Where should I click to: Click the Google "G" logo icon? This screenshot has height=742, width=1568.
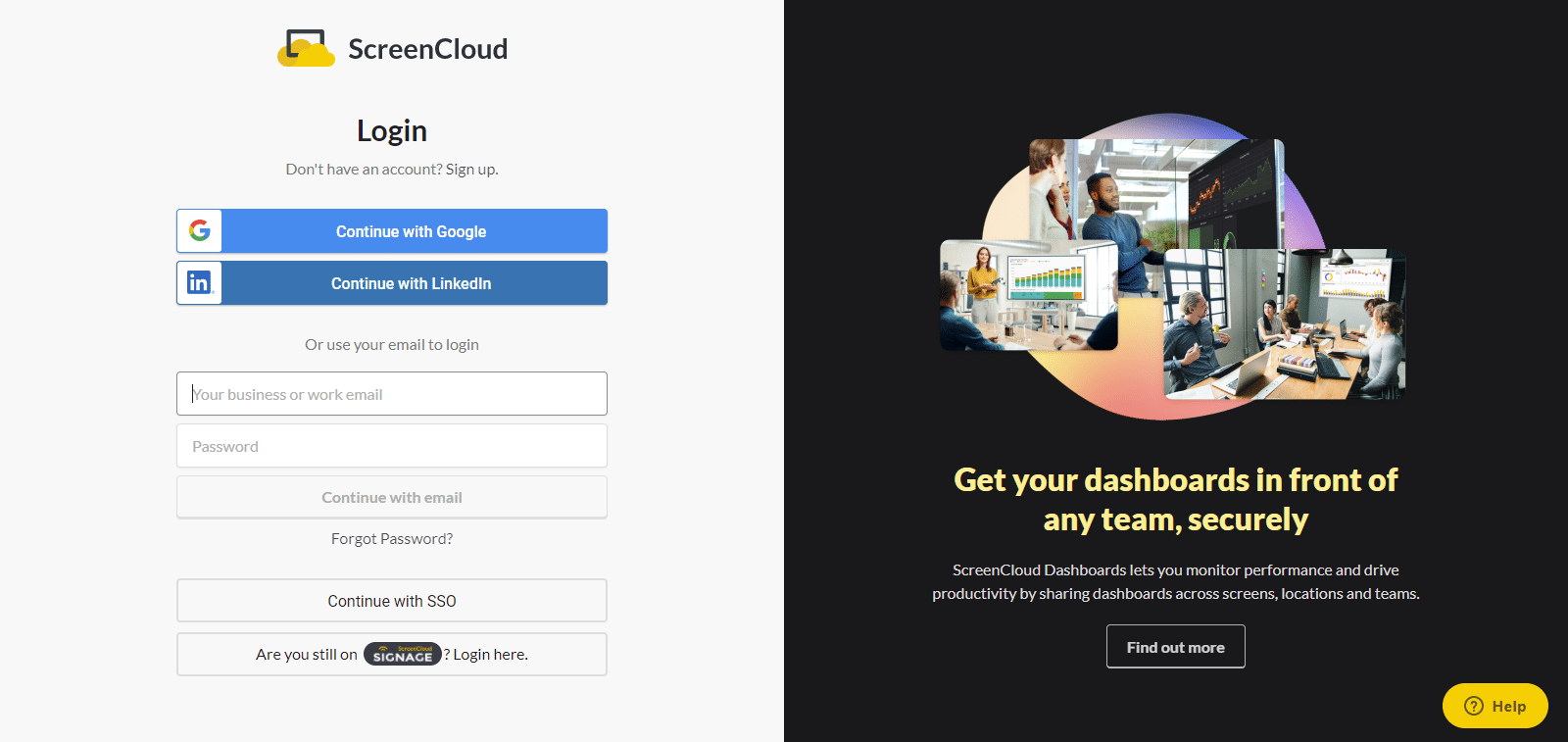(x=200, y=231)
